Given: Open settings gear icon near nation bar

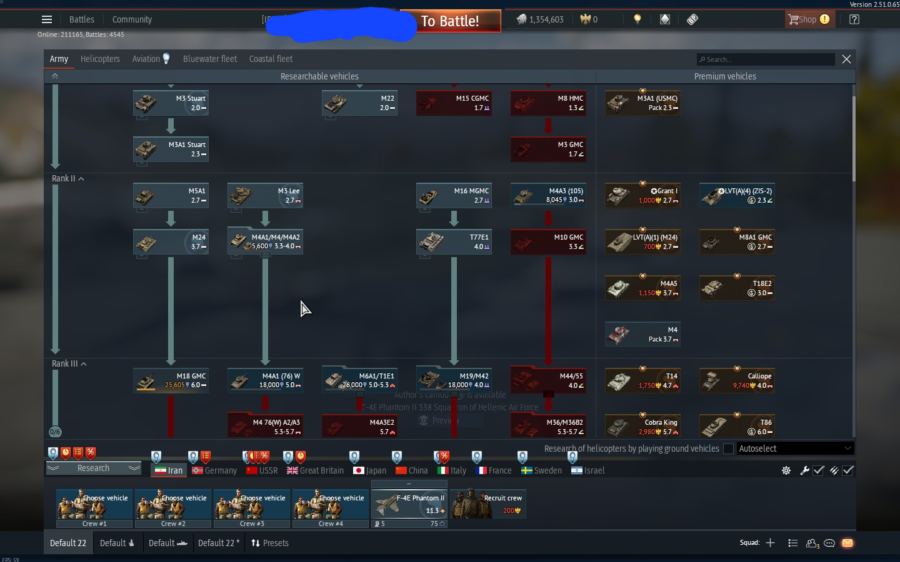Looking at the screenshot, I should coord(786,470).
